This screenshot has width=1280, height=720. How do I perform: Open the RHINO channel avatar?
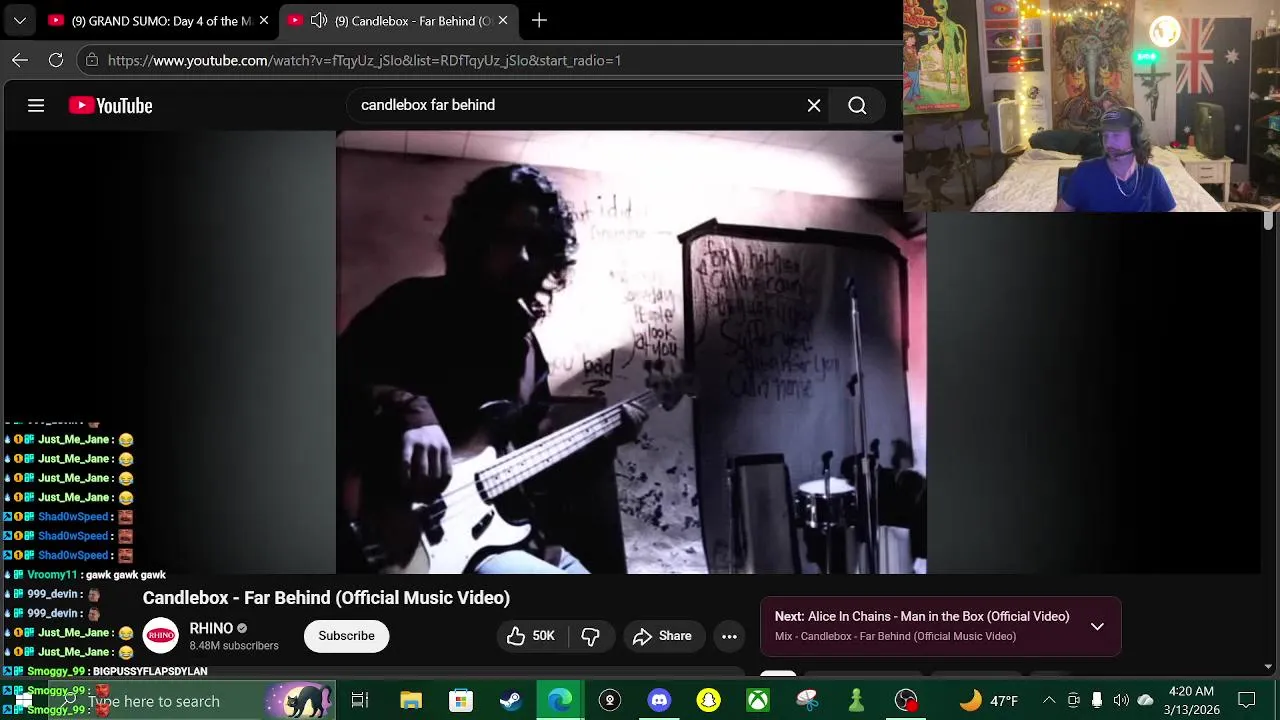tap(160, 636)
